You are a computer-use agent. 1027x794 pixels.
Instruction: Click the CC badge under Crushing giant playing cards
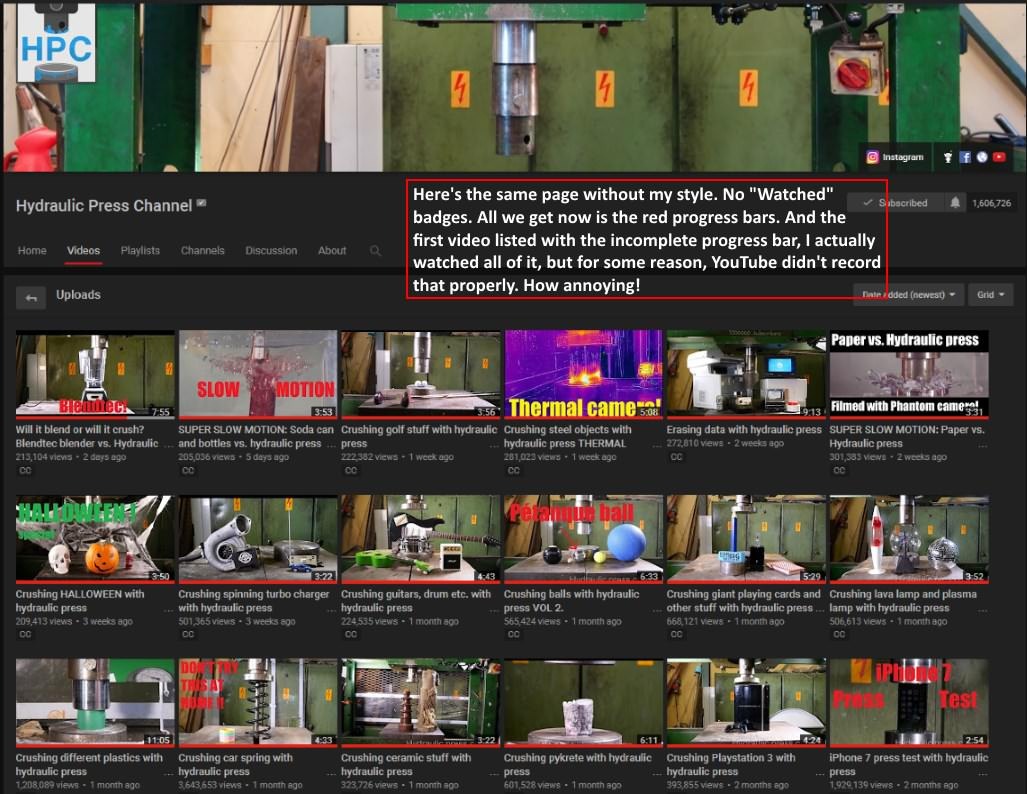tap(677, 634)
